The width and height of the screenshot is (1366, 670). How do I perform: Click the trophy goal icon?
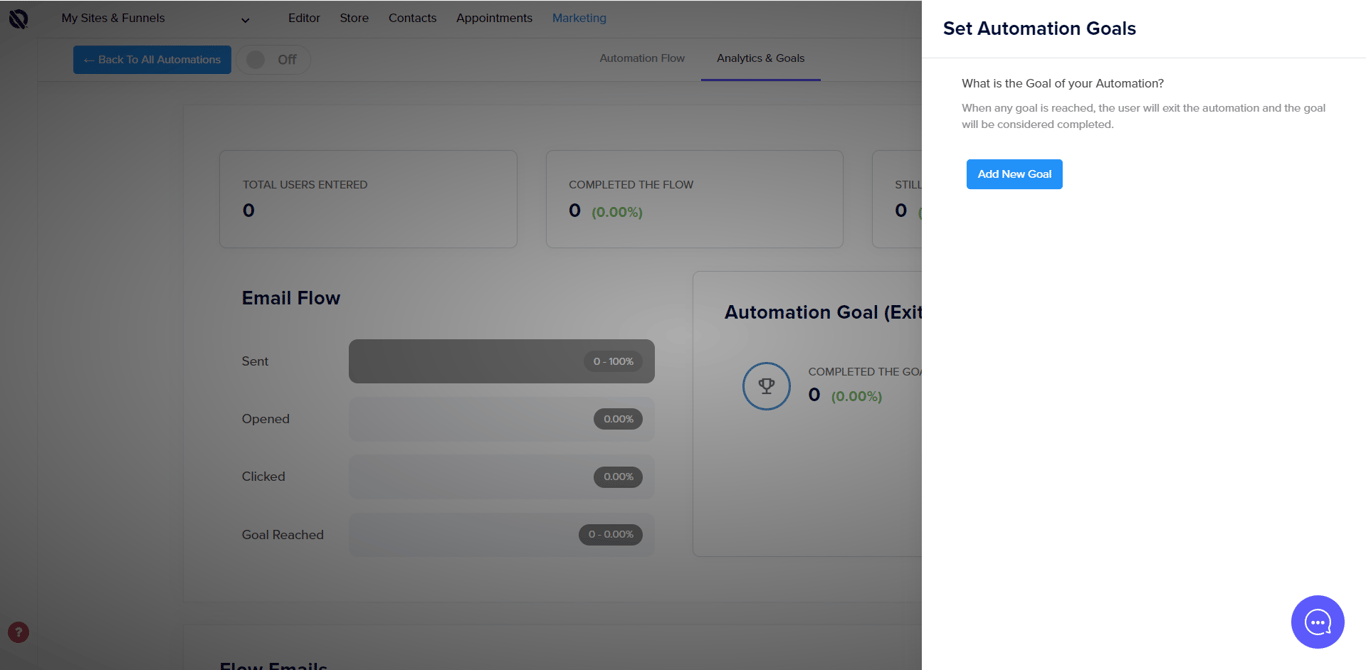pos(766,386)
